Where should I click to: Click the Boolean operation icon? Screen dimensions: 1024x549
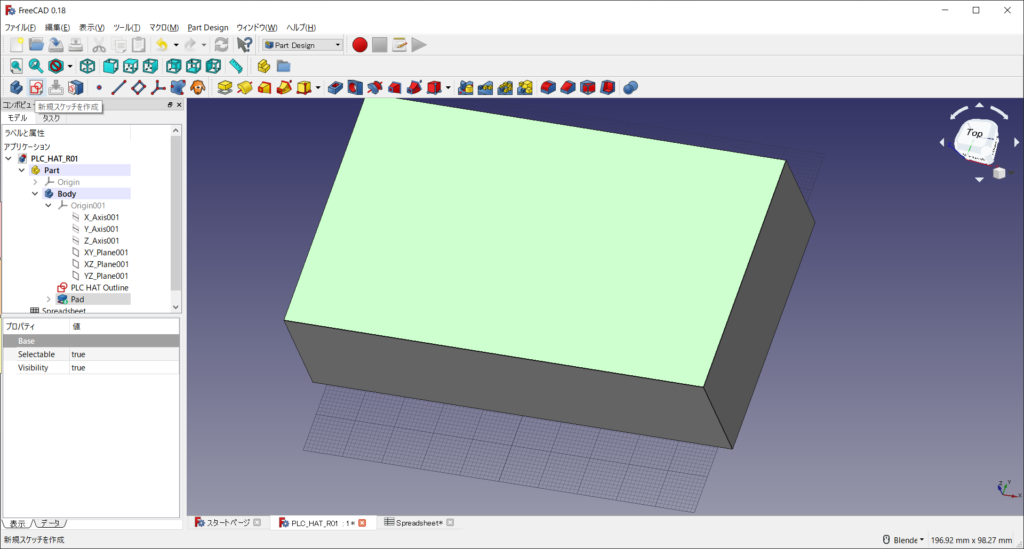coord(630,88)
